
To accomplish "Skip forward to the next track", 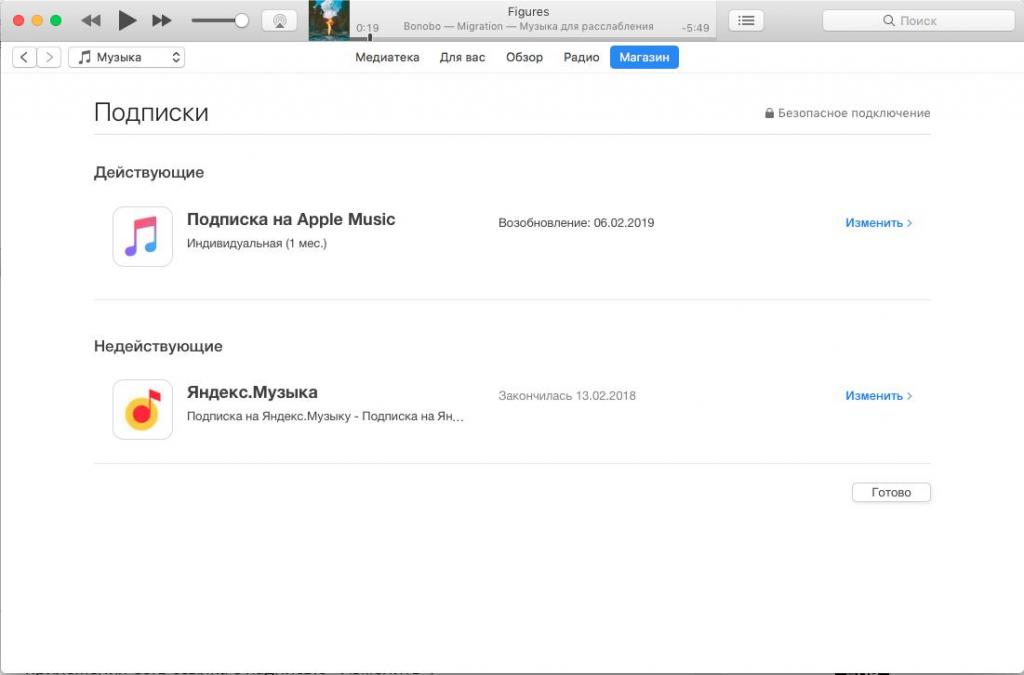I will pyautogui.click(x=162, y=21).
